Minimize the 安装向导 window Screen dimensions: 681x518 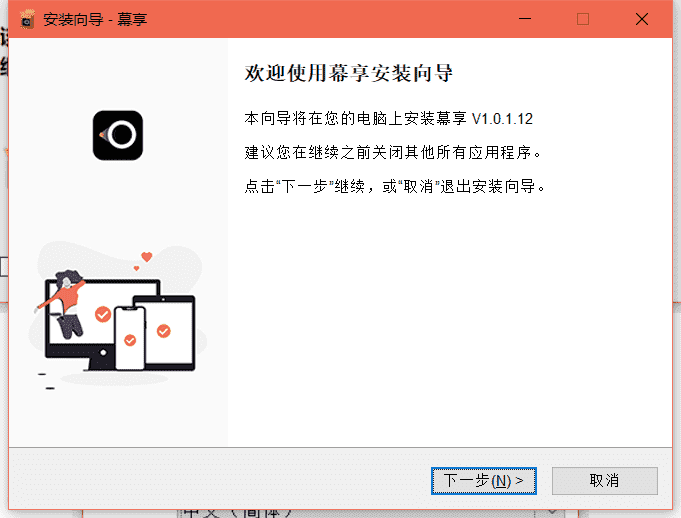click(x=525, y=19)
